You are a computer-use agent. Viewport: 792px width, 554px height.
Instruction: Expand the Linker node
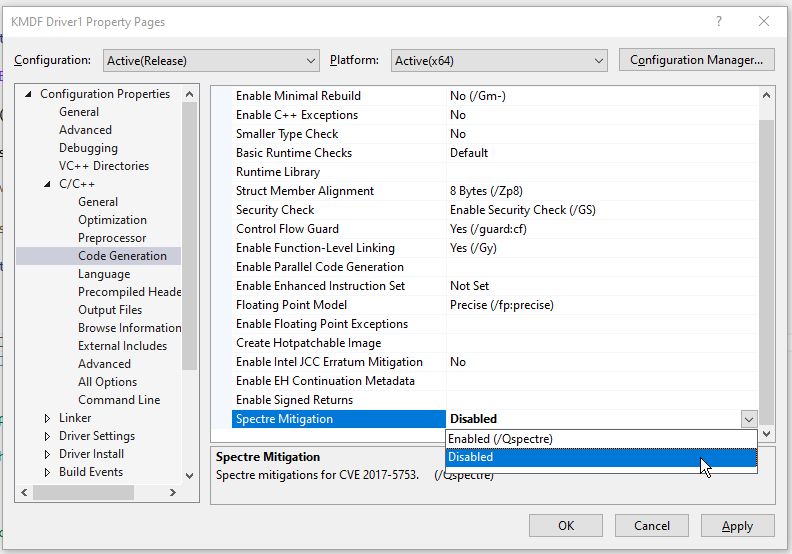[x=47, y=418]
